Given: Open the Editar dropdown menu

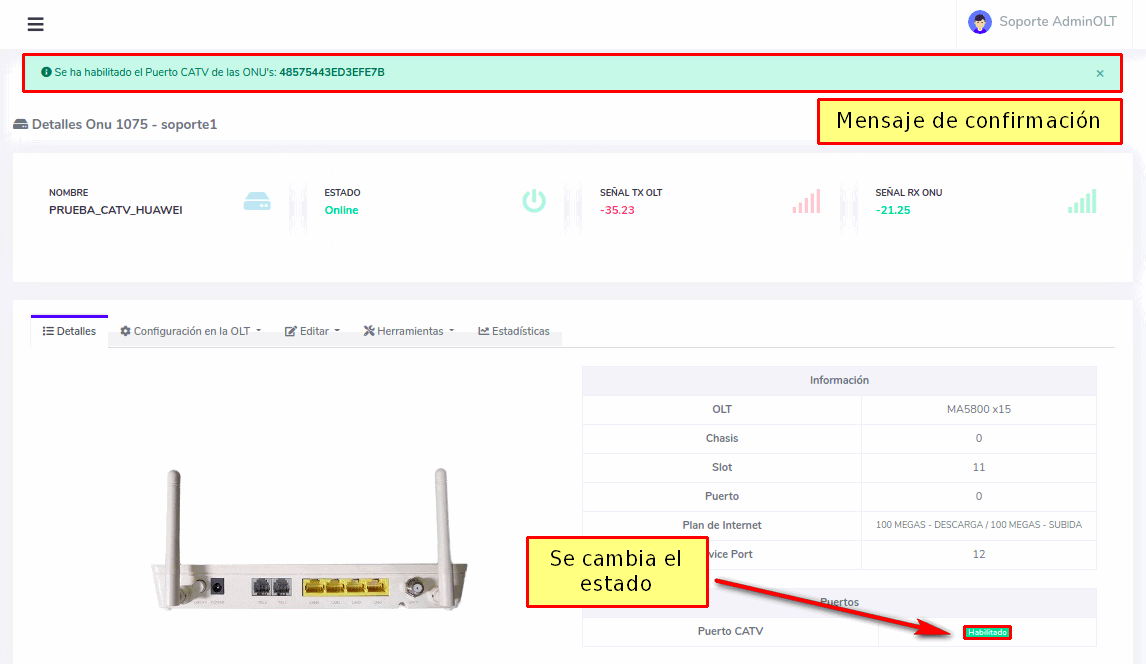Looking at the screenshot, I should coord(312,331).
